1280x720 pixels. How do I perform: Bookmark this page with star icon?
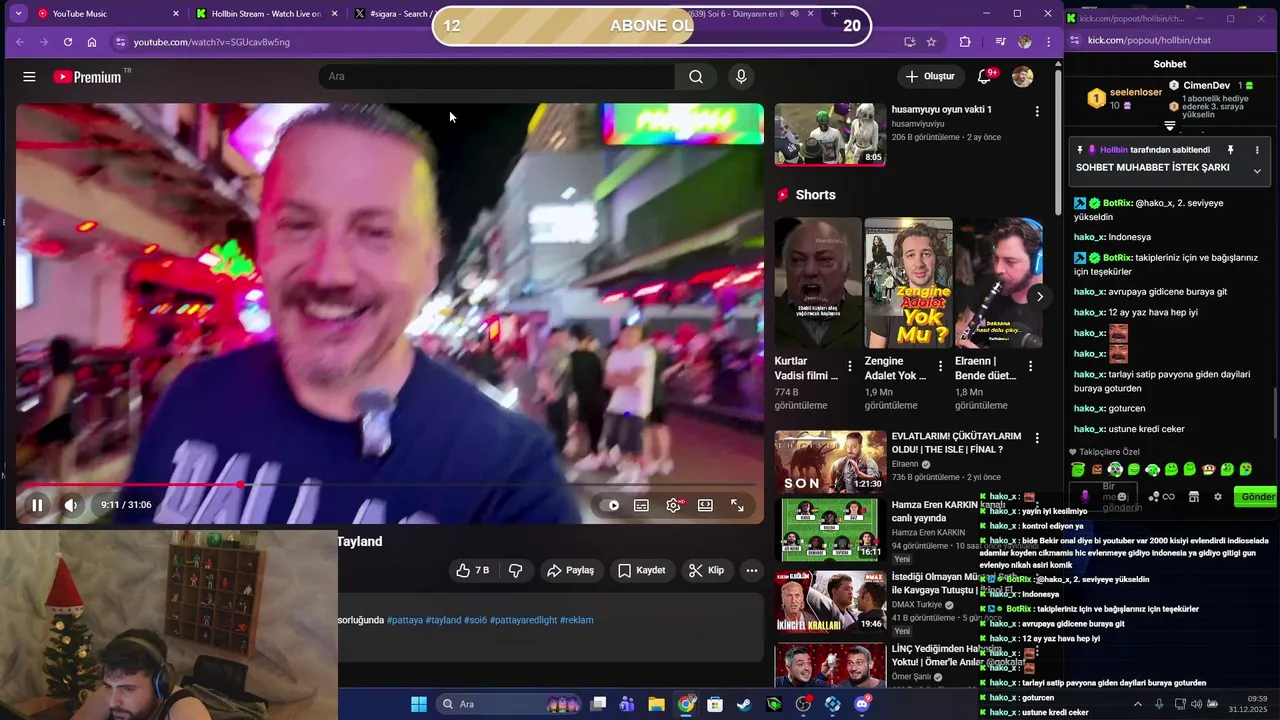(x=931, y=42)
